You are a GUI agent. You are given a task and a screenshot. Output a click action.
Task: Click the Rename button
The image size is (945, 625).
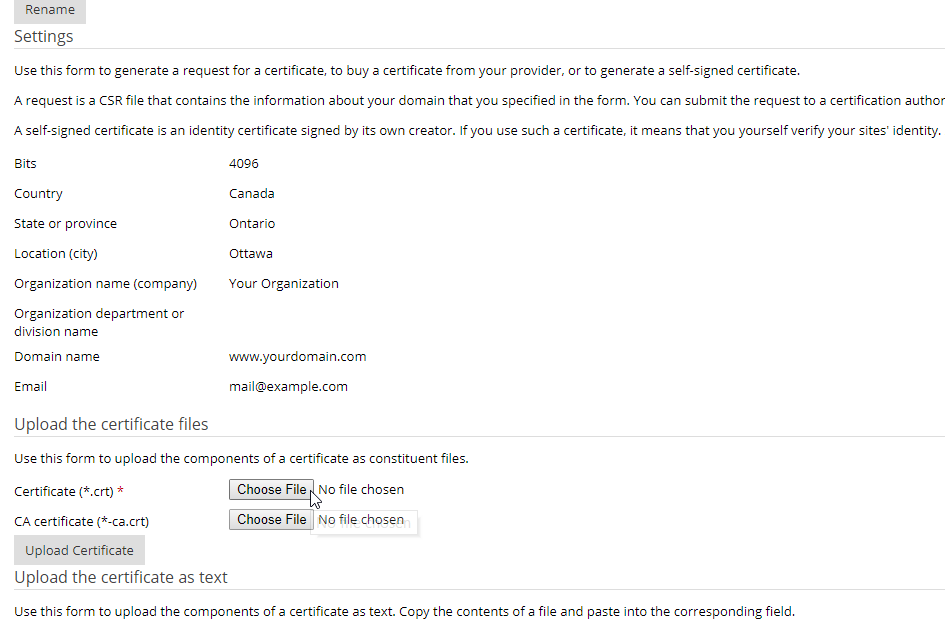tap(50, 10)
